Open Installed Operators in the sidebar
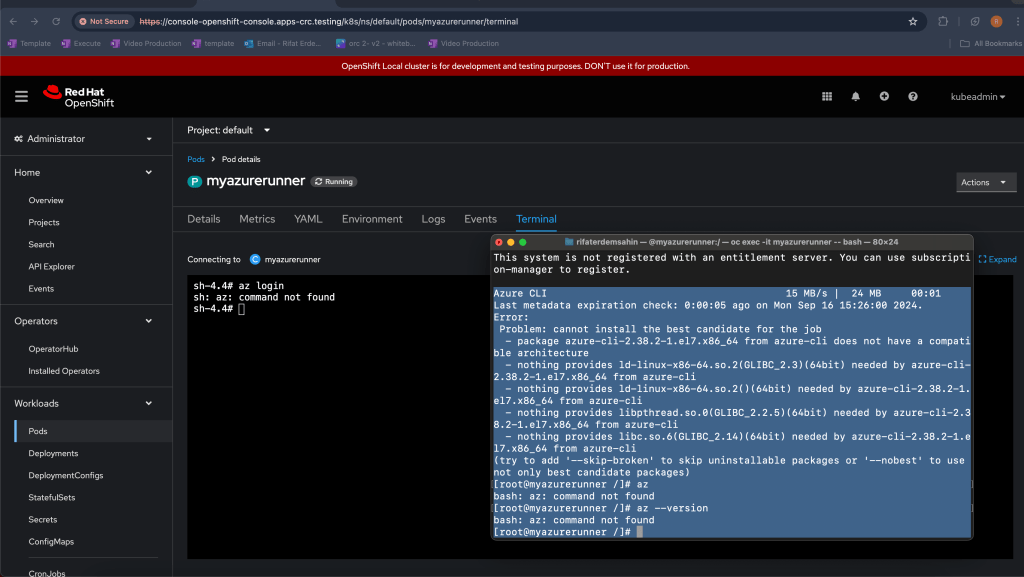Viewport: 1024px width, 577px height. (x=64, y=371)
